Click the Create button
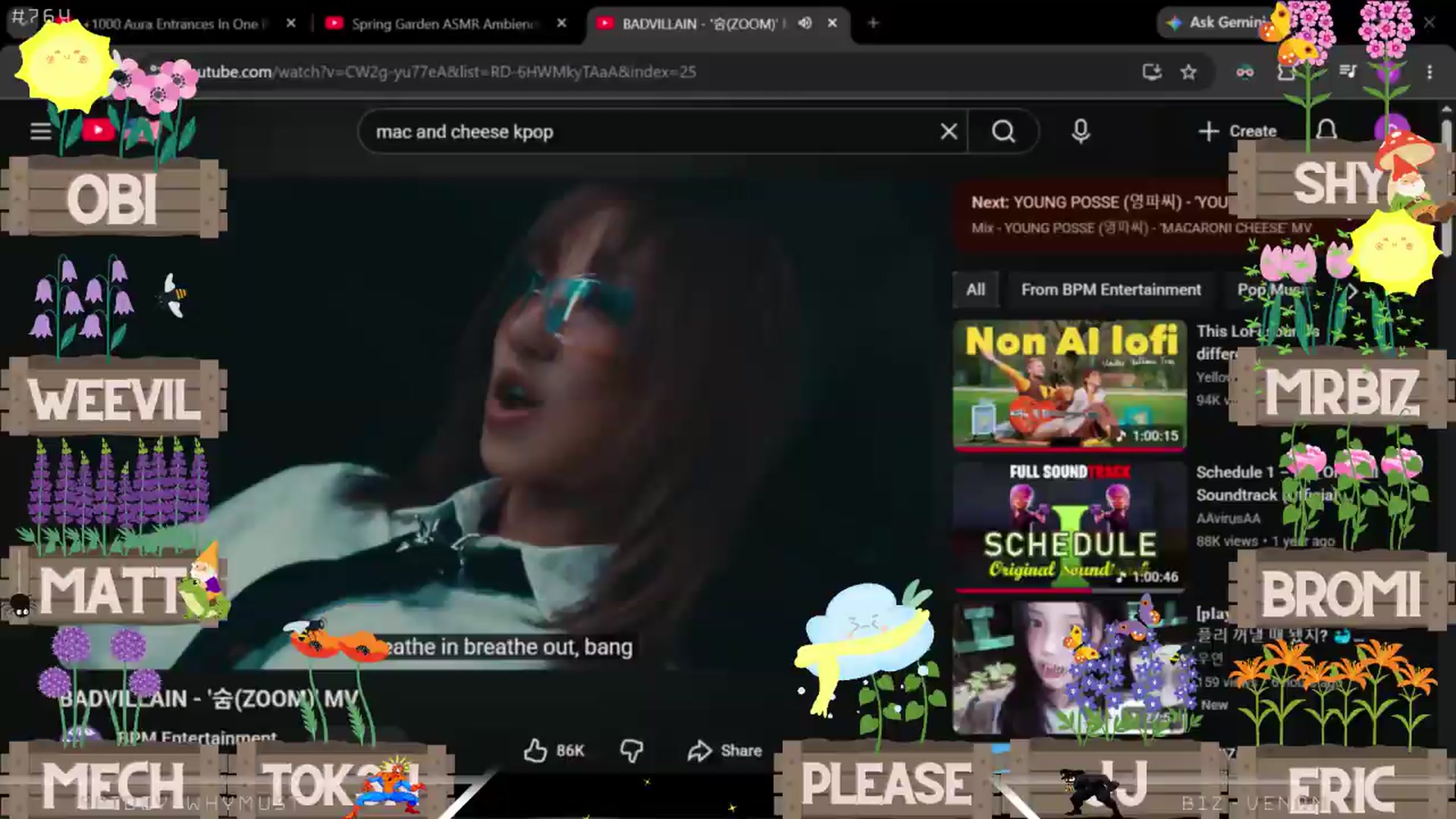 (1238, 131)
